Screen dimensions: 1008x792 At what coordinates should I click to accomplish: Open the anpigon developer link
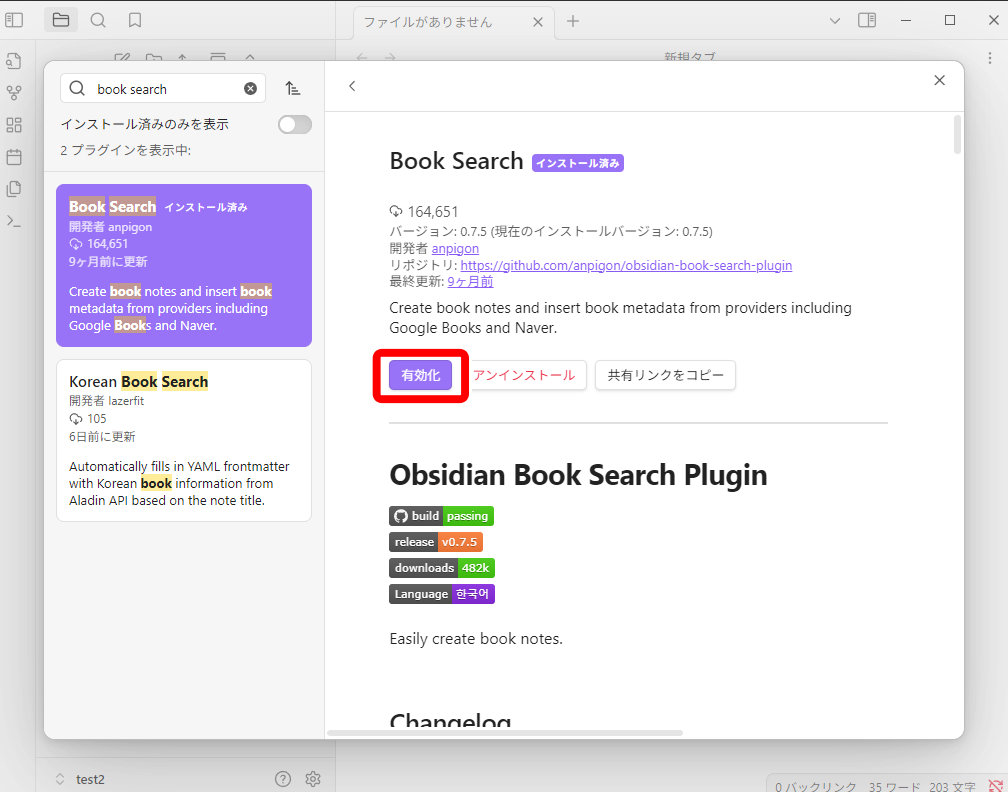point(455,248)
